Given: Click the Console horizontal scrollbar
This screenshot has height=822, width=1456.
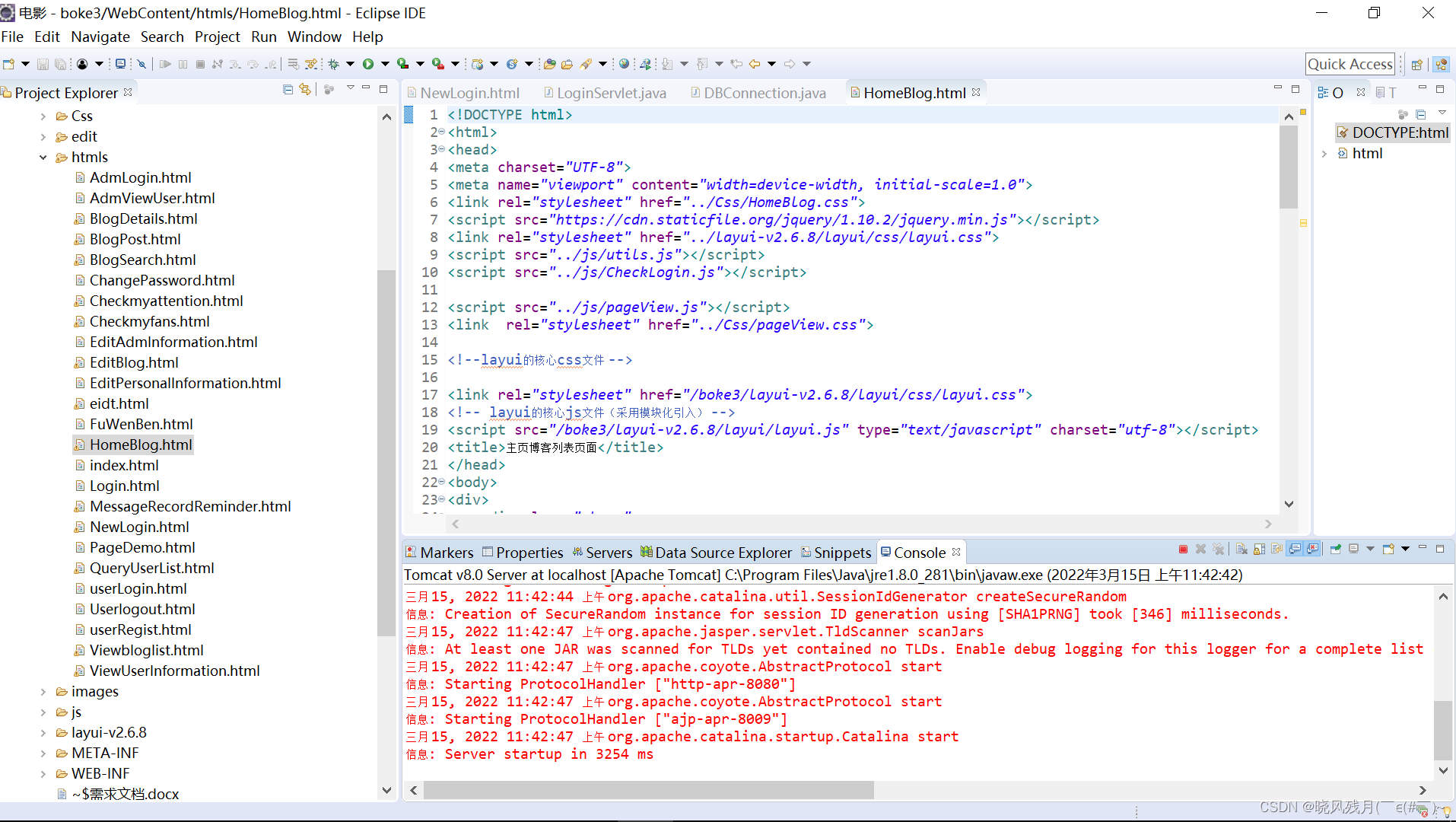Looking at the screenshot, I should tap(649, 790).
